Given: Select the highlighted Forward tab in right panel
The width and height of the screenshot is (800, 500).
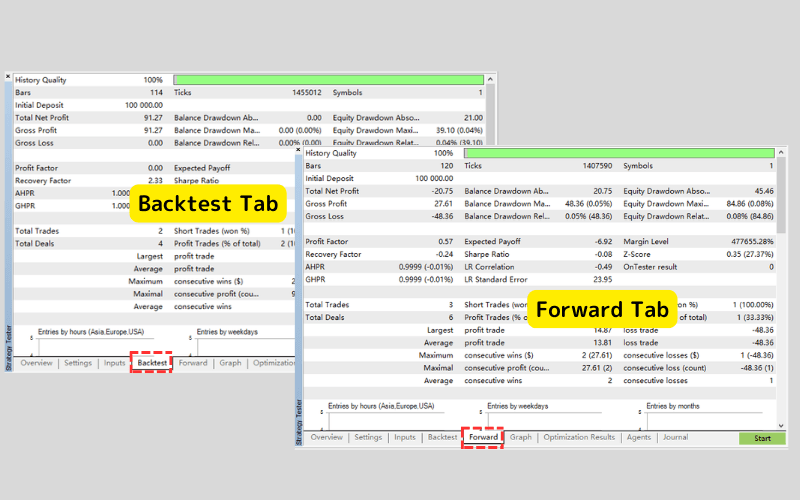Looking at the screenshot, I should click(483, 437).
